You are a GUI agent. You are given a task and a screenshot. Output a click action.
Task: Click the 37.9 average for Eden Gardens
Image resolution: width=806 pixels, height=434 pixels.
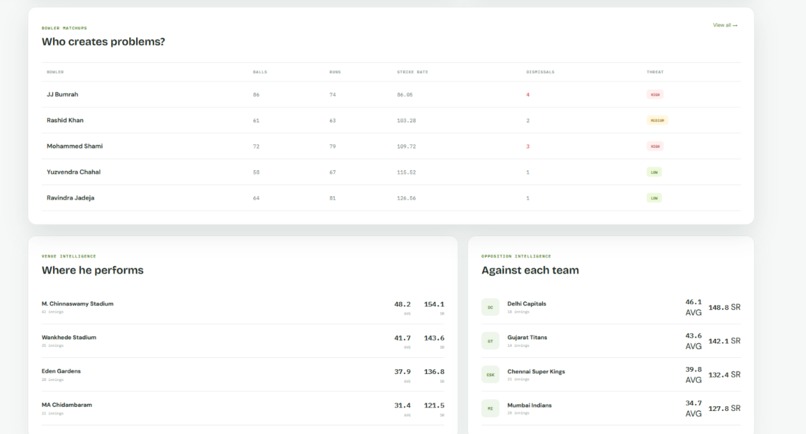click(x=402, y=372)
